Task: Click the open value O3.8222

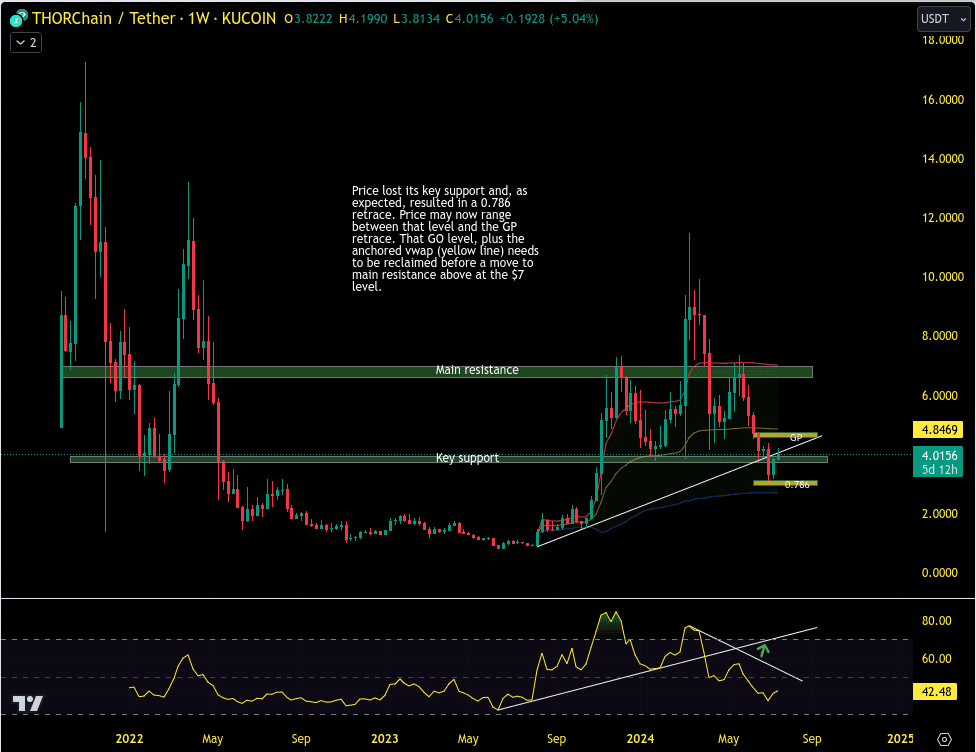Action: tap(308, 19)
